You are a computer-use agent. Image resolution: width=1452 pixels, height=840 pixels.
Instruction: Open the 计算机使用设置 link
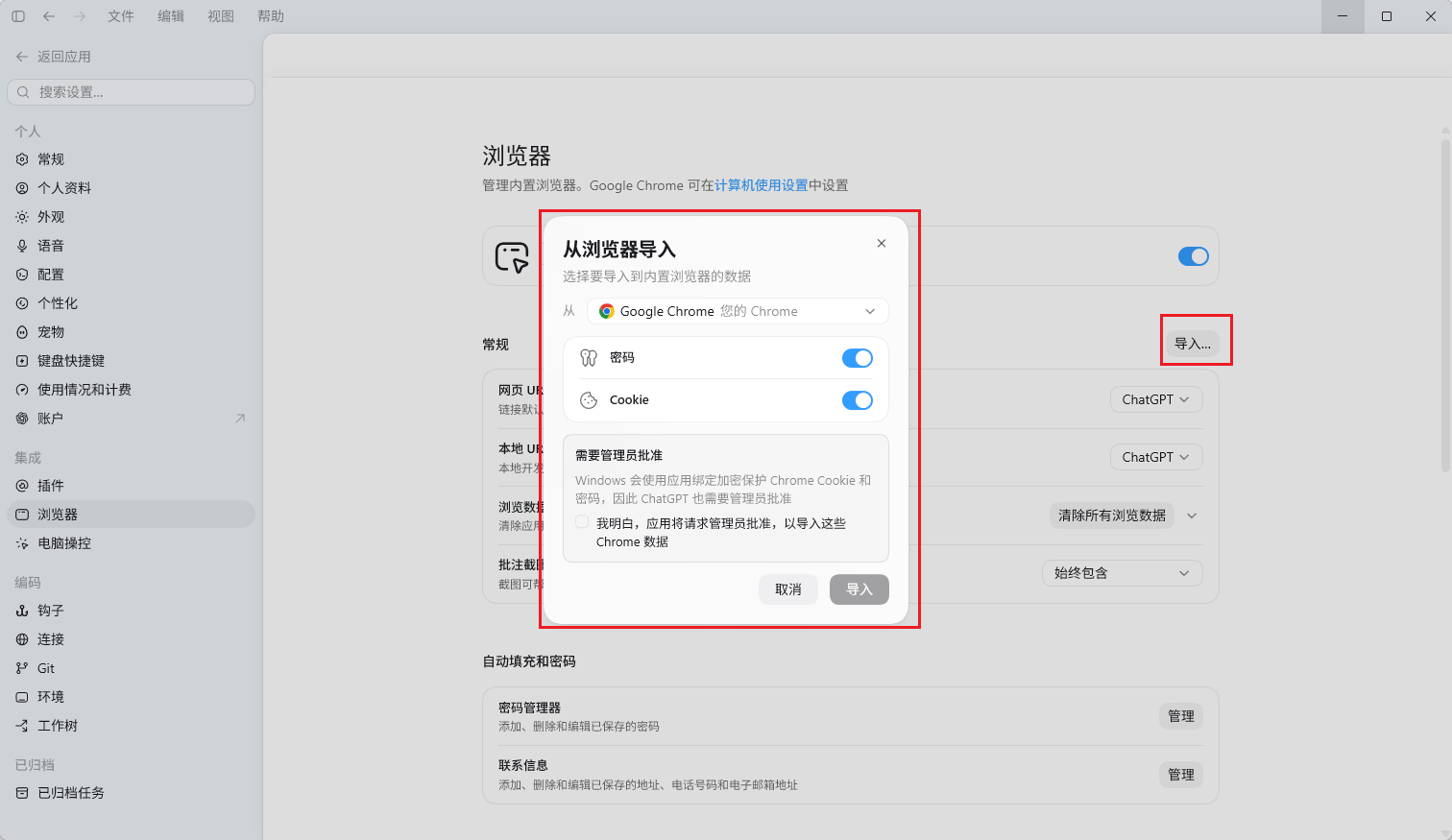(762, 185)
